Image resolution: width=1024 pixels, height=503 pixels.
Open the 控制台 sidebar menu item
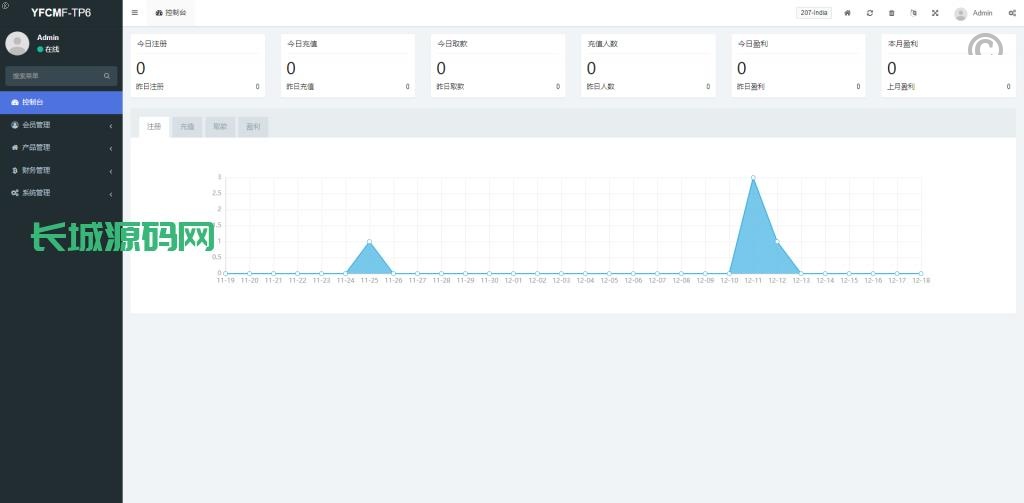pos(60,102)
